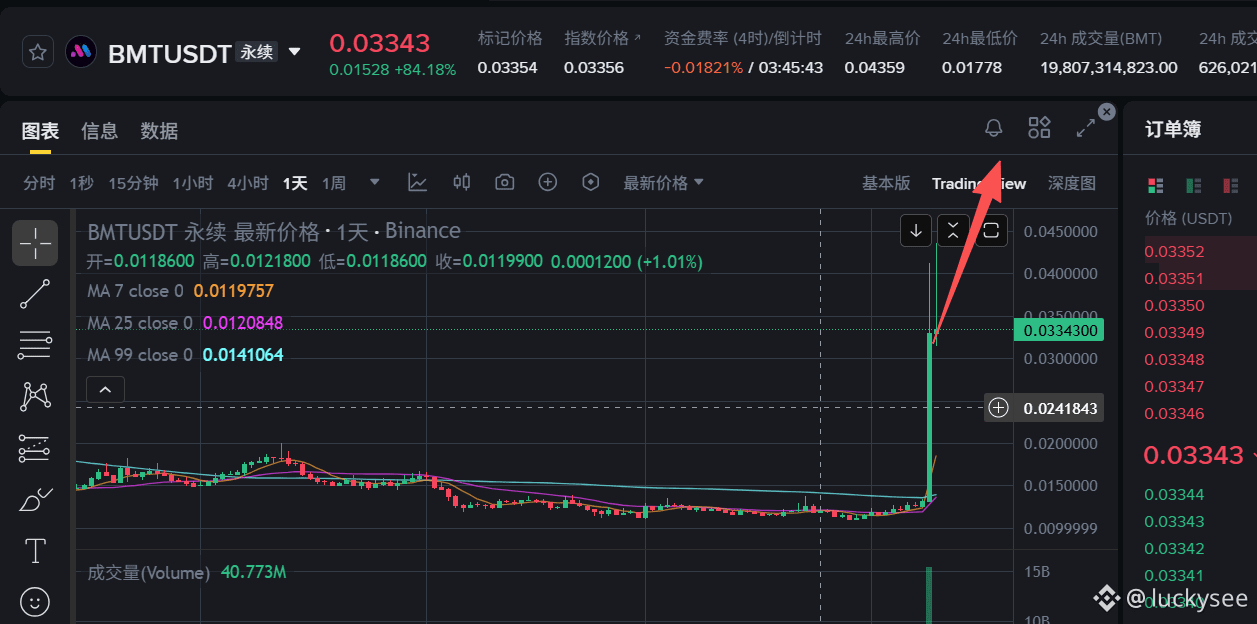This screenshot has height=624, width=1257.
Task: Click the MA 7 close indicator label
Action: pyautogui.click(x=135, y=291)
